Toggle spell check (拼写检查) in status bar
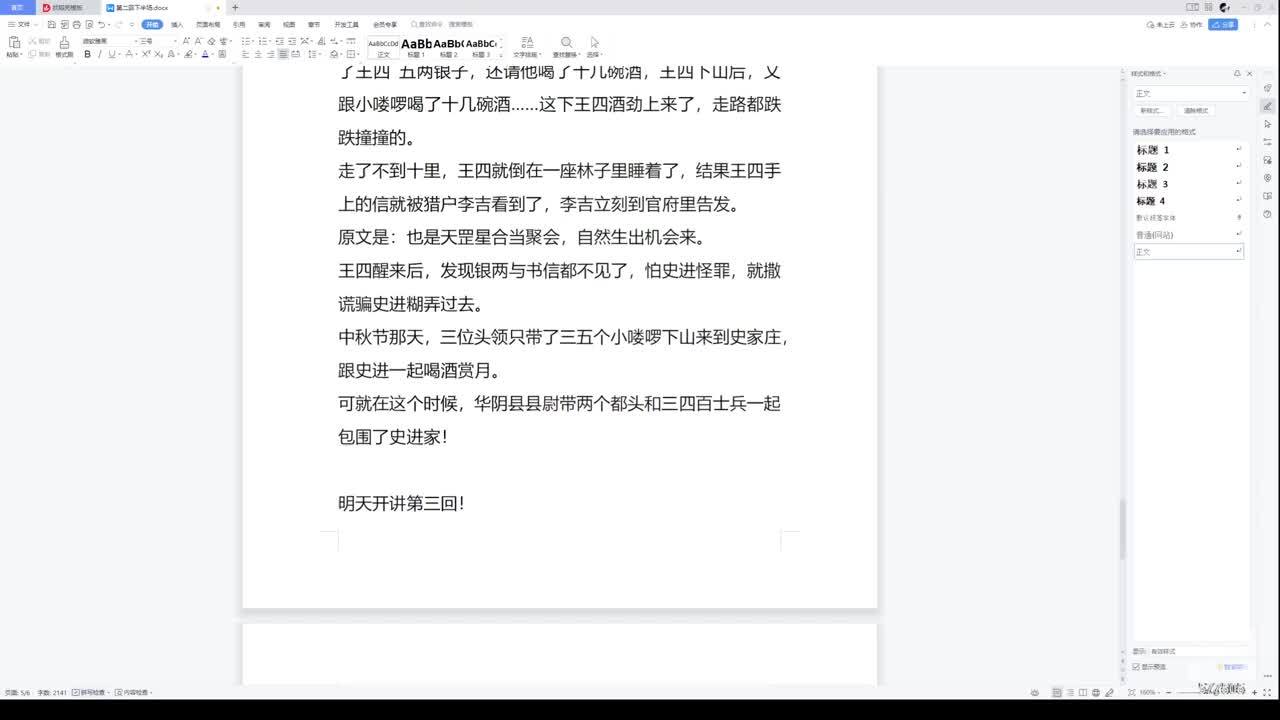This screenshot has height=720, width=1280. pos(88,692)
